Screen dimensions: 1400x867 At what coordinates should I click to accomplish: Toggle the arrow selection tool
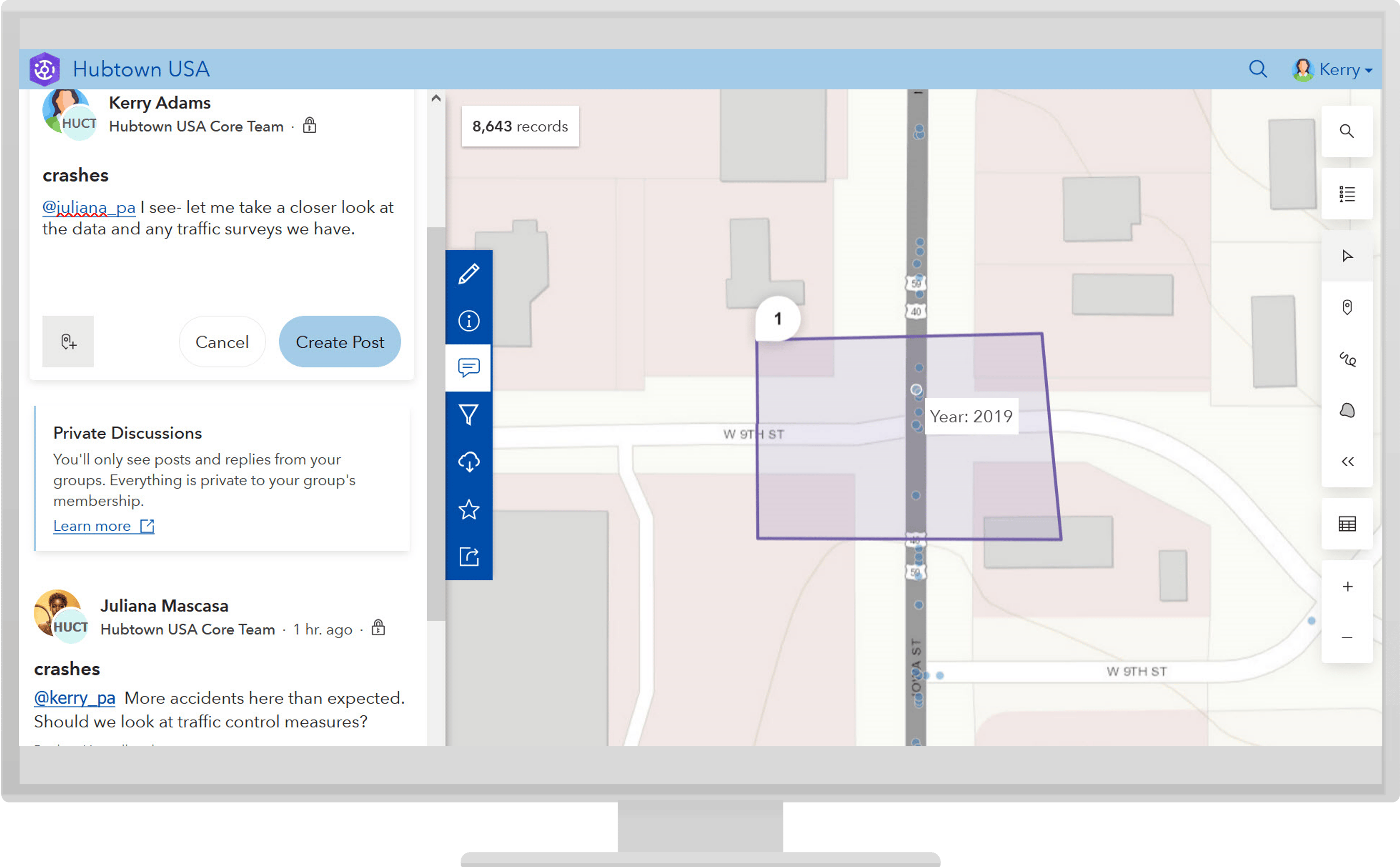[1347, 256]
